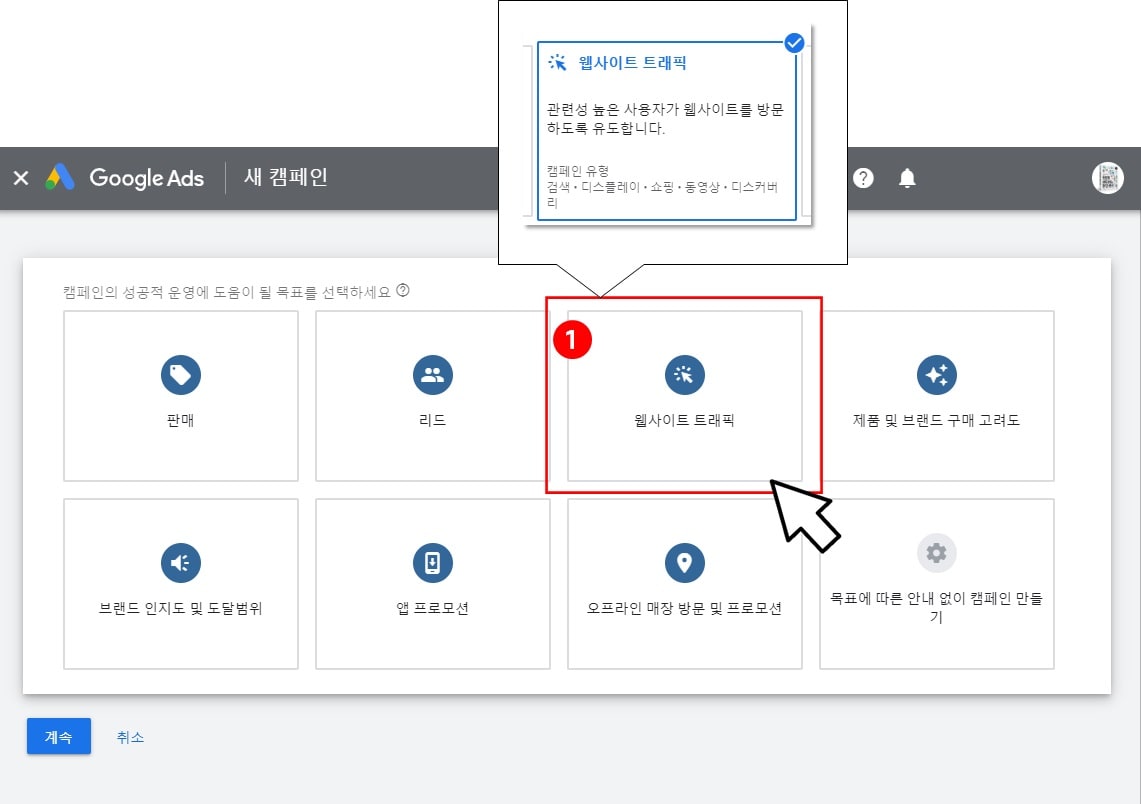1141x804 pixels.
Task: Close the new campaign page with the X icon
Action: [21, 178]
